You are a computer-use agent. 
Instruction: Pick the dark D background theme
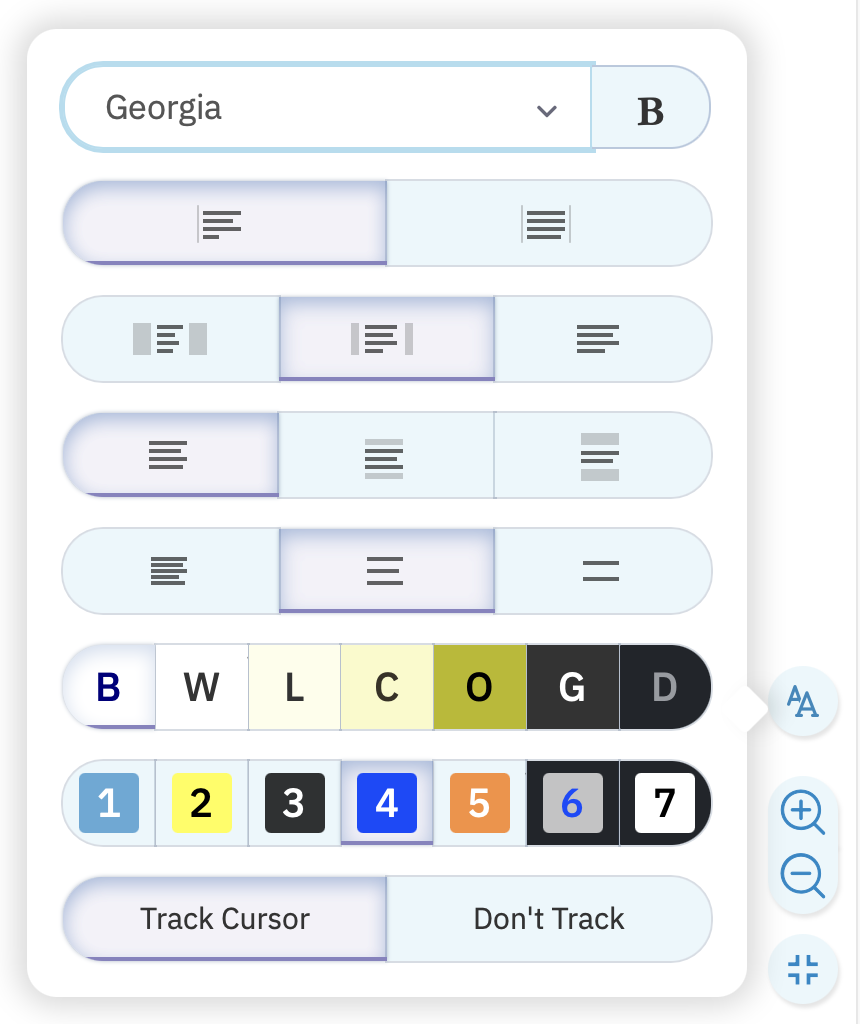(x=665, y=687)
